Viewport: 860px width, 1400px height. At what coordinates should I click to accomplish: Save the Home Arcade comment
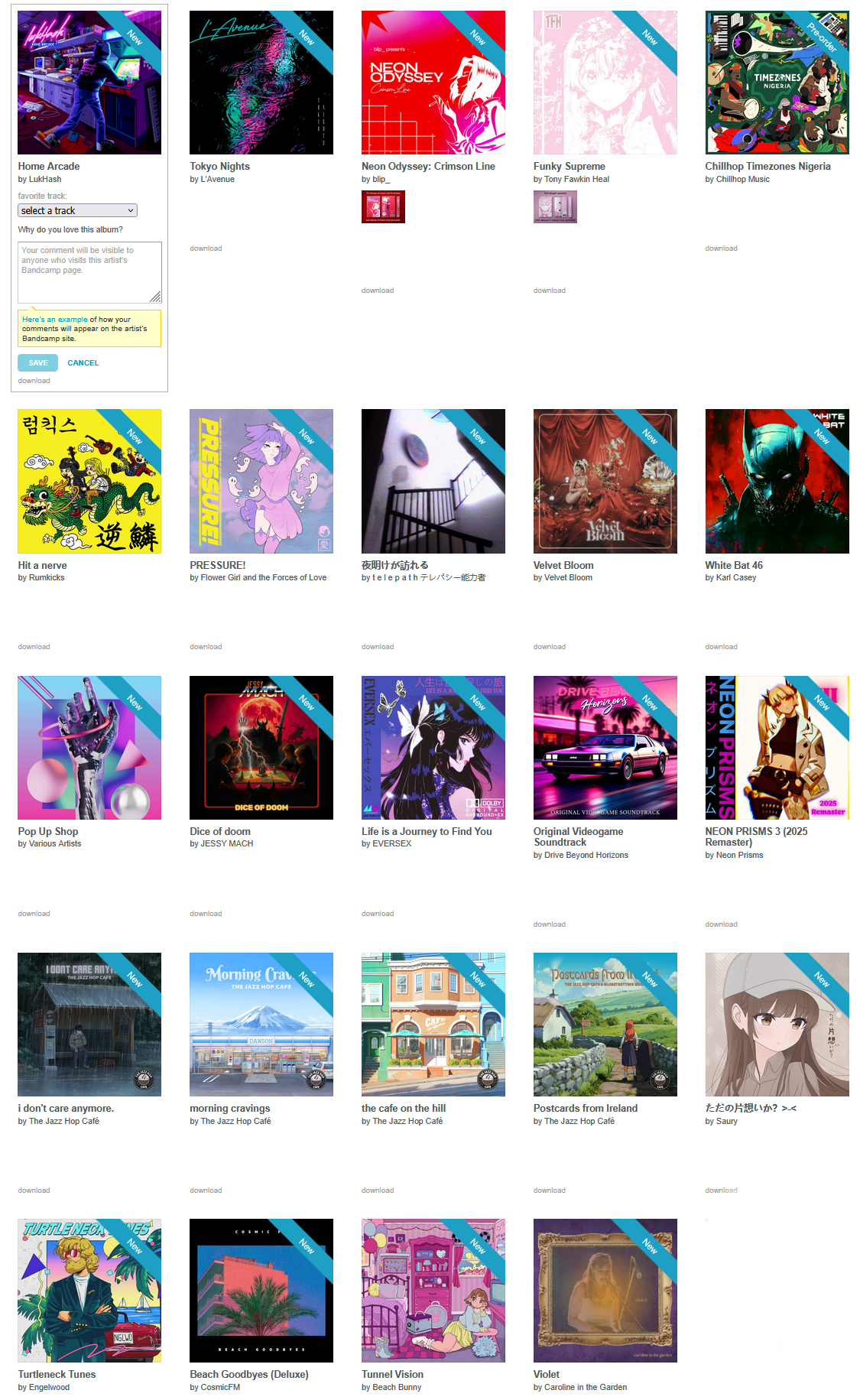coord(38,363)
